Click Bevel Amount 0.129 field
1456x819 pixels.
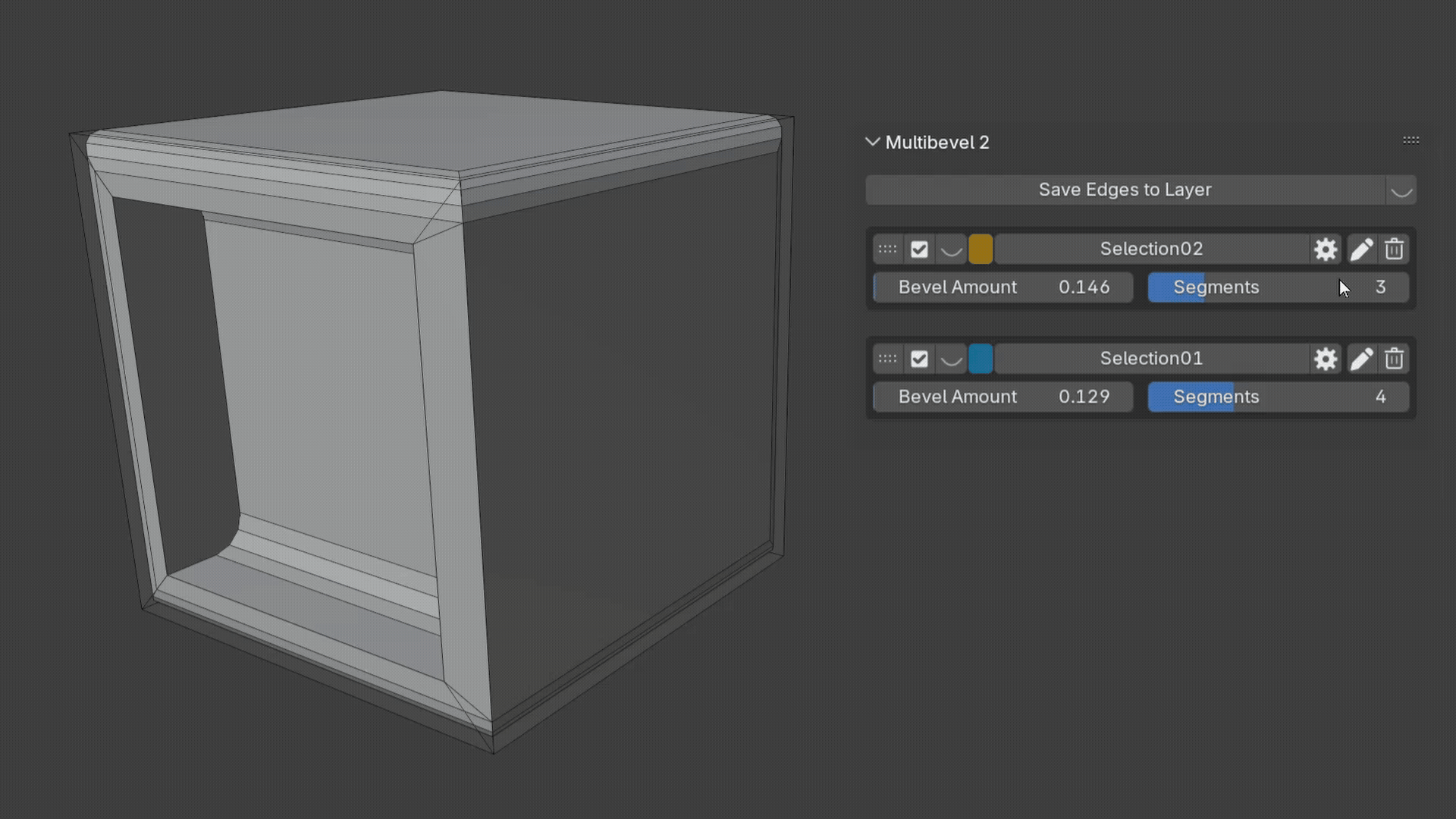(x=1003, y=397)
